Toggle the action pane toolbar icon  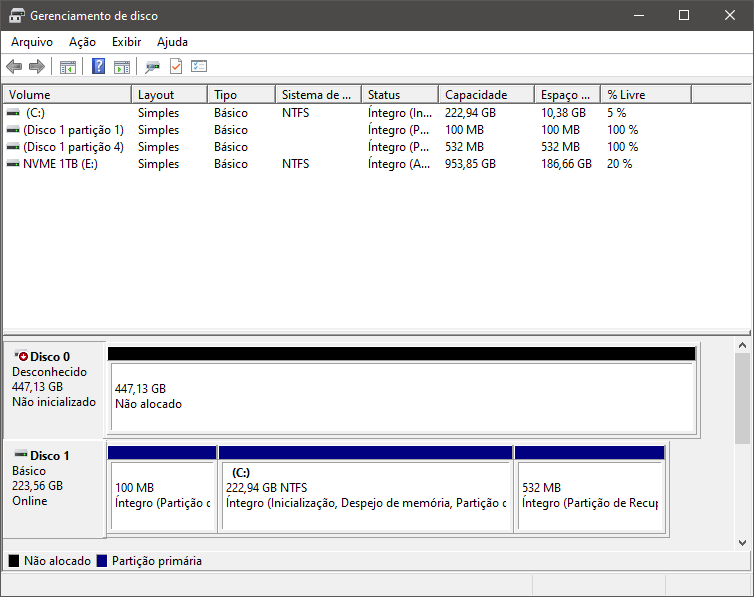point(122,66)
